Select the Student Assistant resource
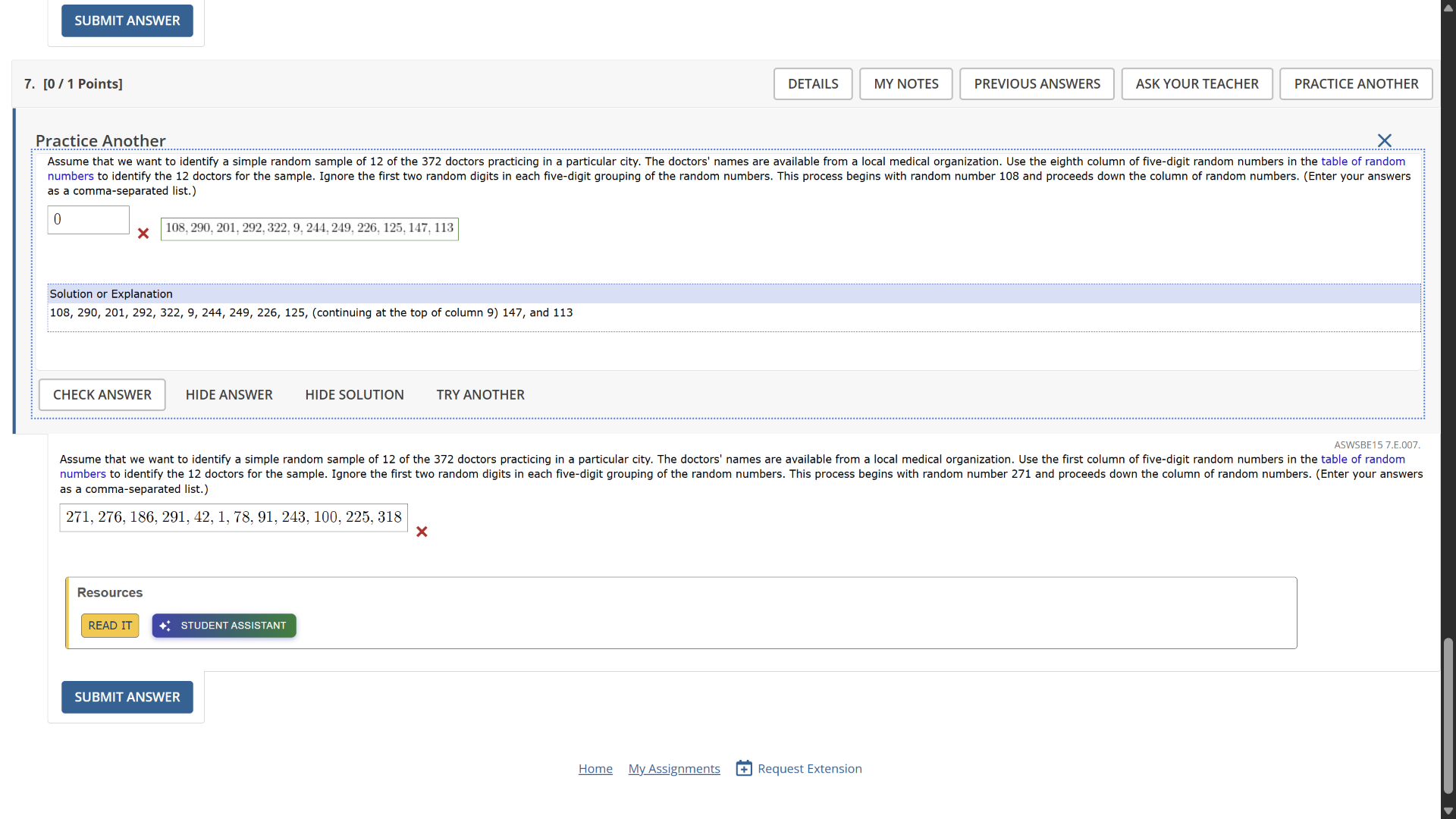Viewport: 1456px width, 819px height. tap(224, 626)
